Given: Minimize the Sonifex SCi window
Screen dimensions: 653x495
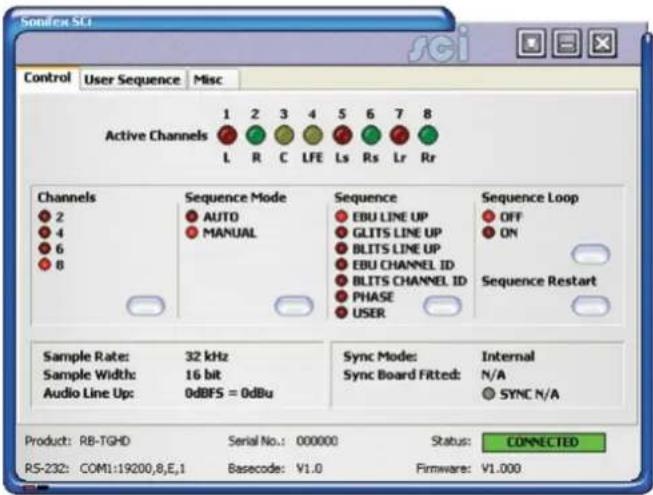Looking at the screenshot, I should point(566,43).
